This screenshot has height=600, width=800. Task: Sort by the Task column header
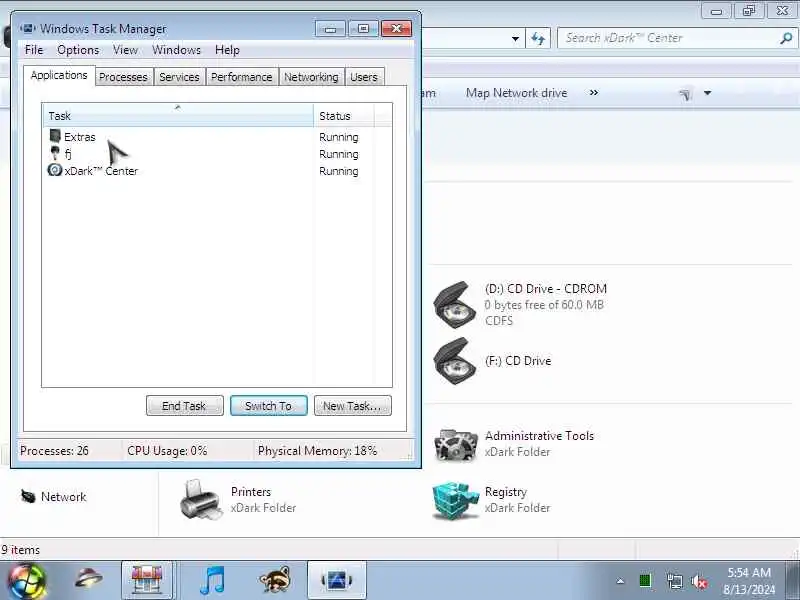tap(178, 116)
